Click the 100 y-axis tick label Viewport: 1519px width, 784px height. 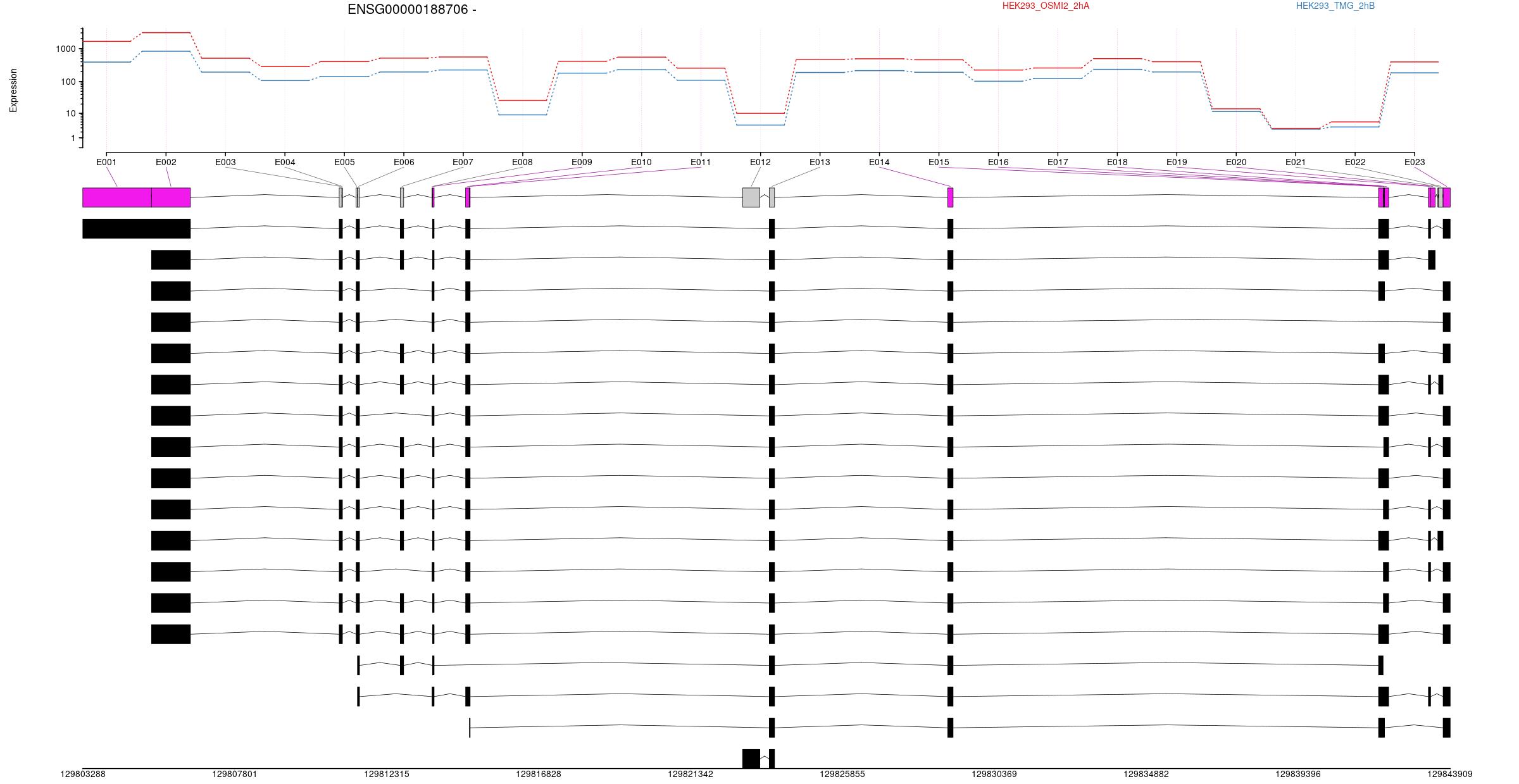click(68, 82)
